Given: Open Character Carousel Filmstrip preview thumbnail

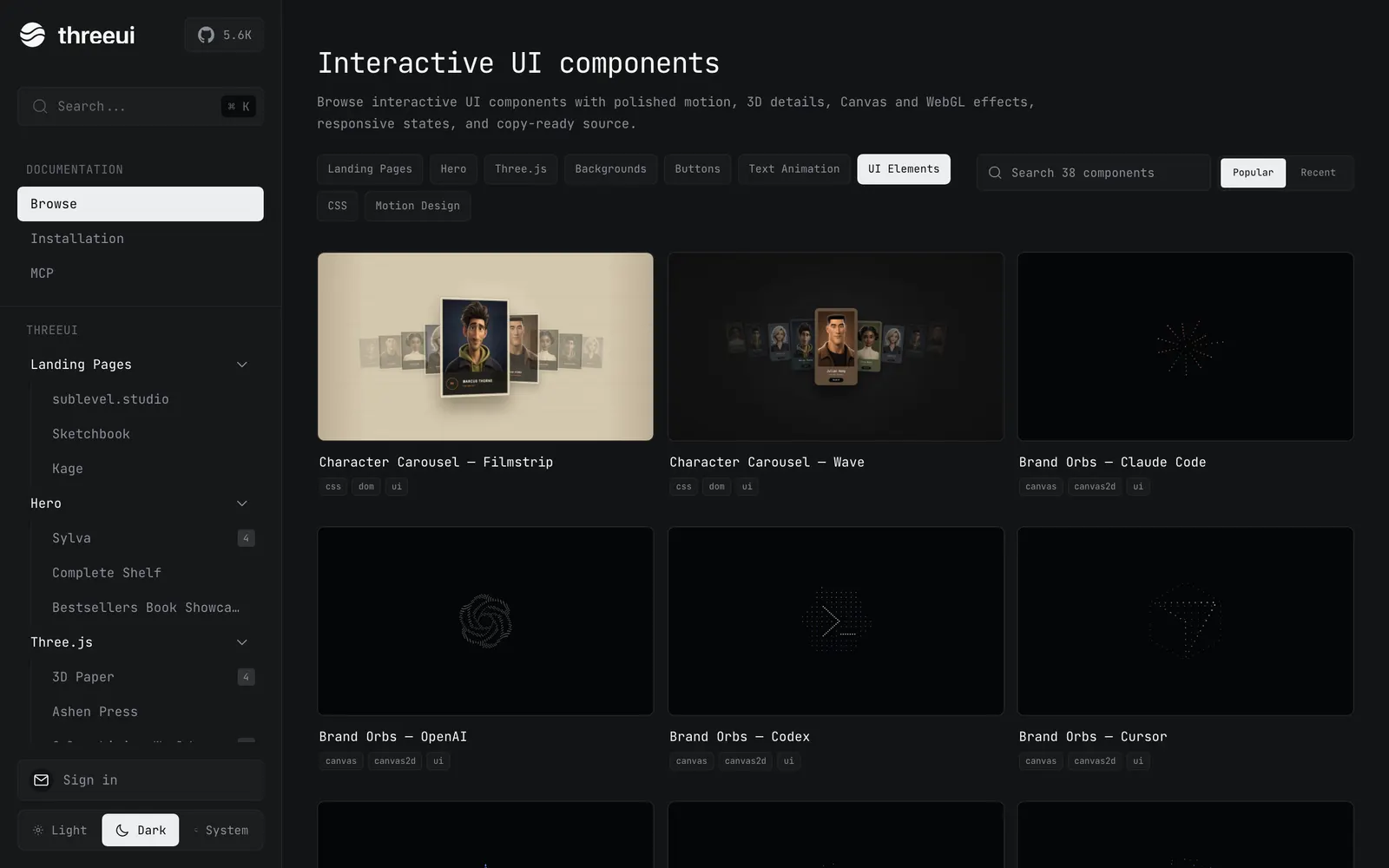Looking at the screenshot, I should [x=485, y=346].
